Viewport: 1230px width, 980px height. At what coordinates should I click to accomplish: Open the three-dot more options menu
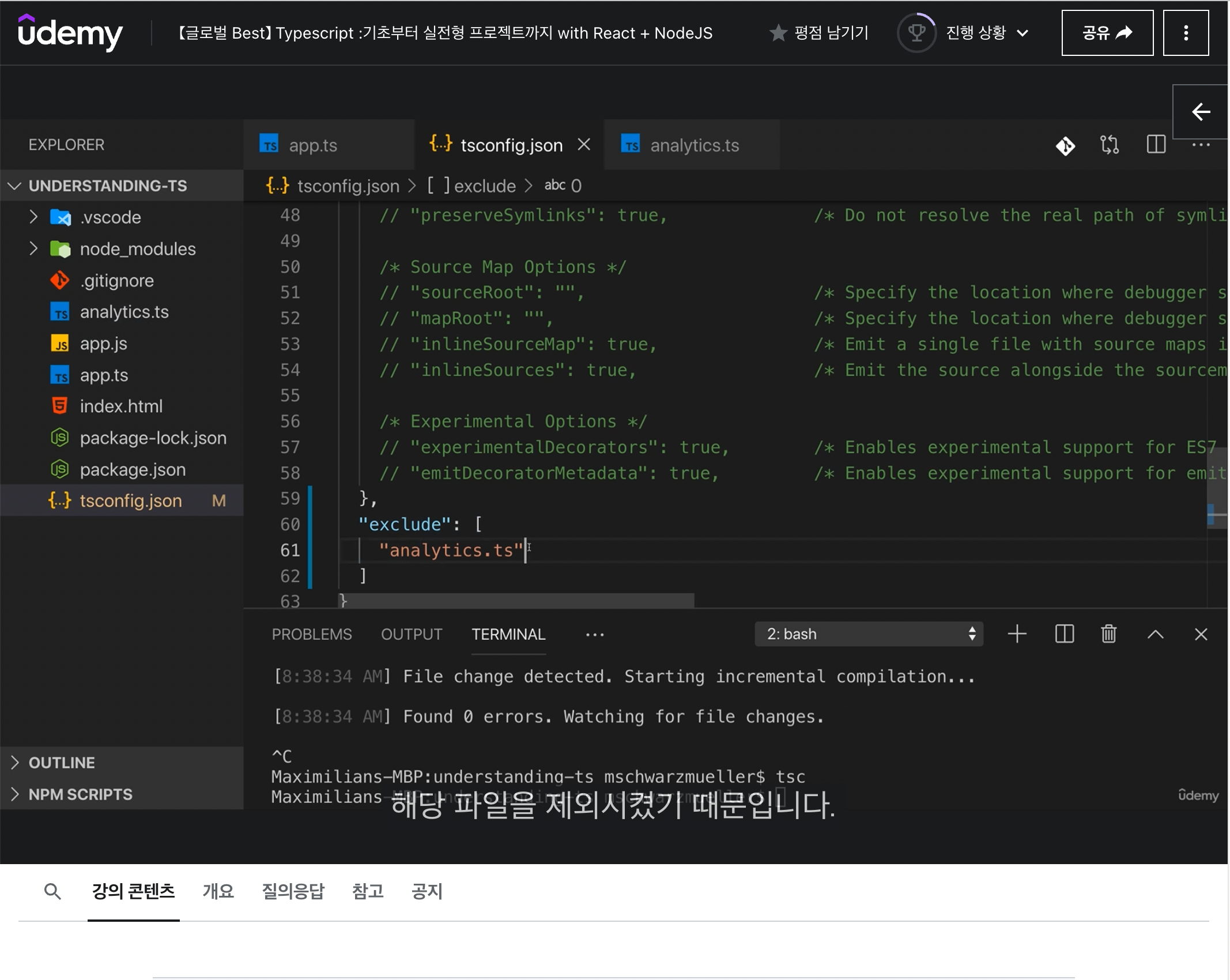pyautogui.click(x=1185, y=33)
